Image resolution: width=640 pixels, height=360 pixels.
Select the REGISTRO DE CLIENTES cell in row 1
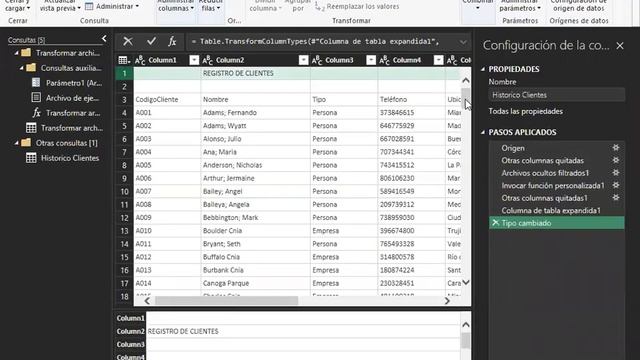256,73
